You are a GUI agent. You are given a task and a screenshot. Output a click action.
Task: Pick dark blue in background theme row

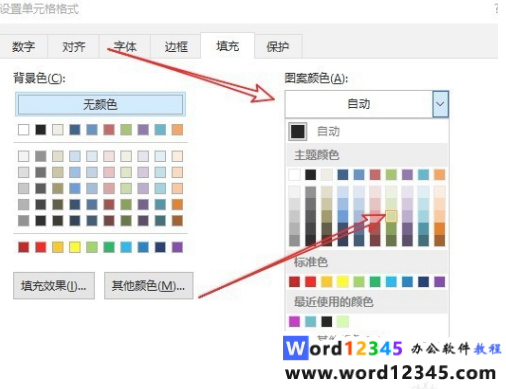click(75, 130)
